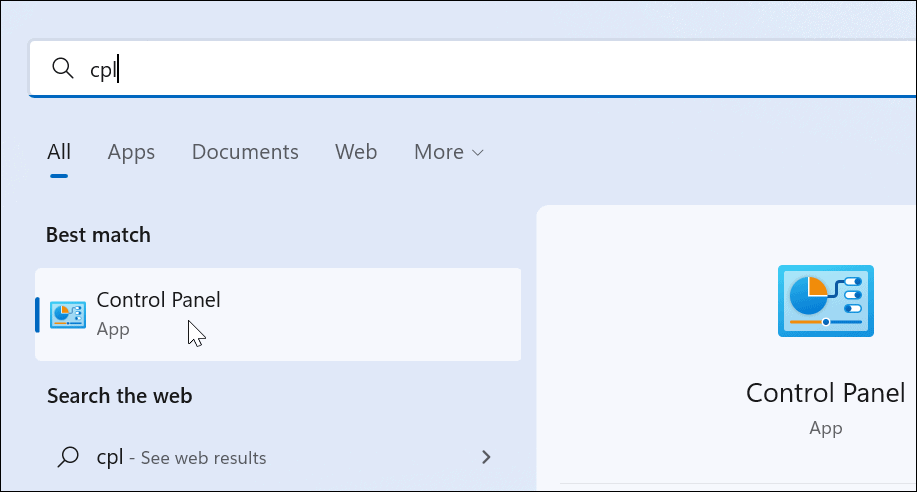
Task: Click the blue selection bar beside the Control Panel result
Action: (x=38, y=314)
